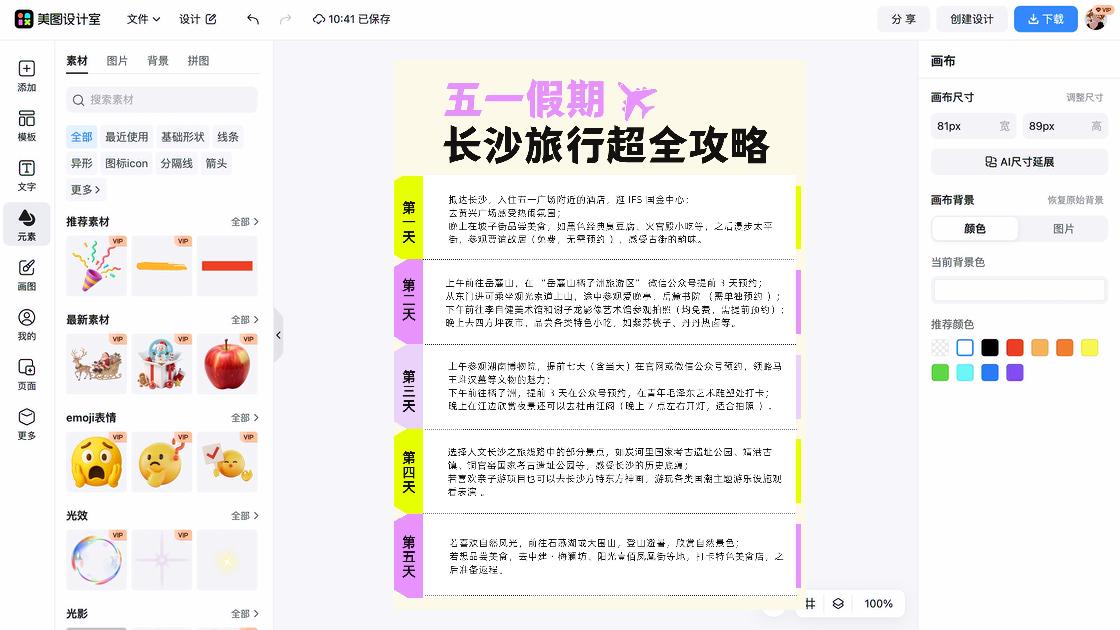This screenshot has height=630, width=1120.
Task: Filter materials by 线条
Action: [228, 136]
